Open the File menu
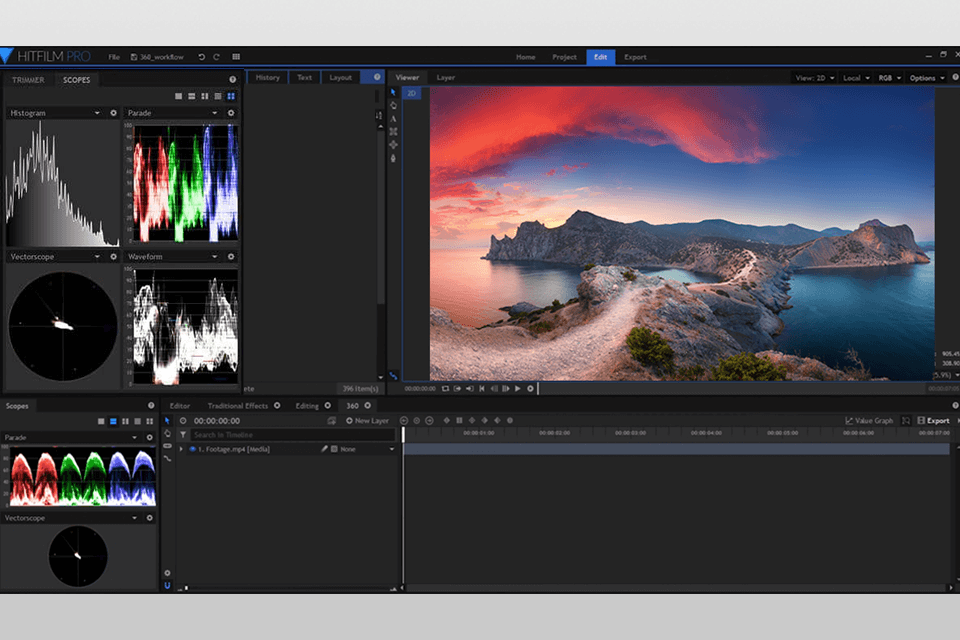 114,57
